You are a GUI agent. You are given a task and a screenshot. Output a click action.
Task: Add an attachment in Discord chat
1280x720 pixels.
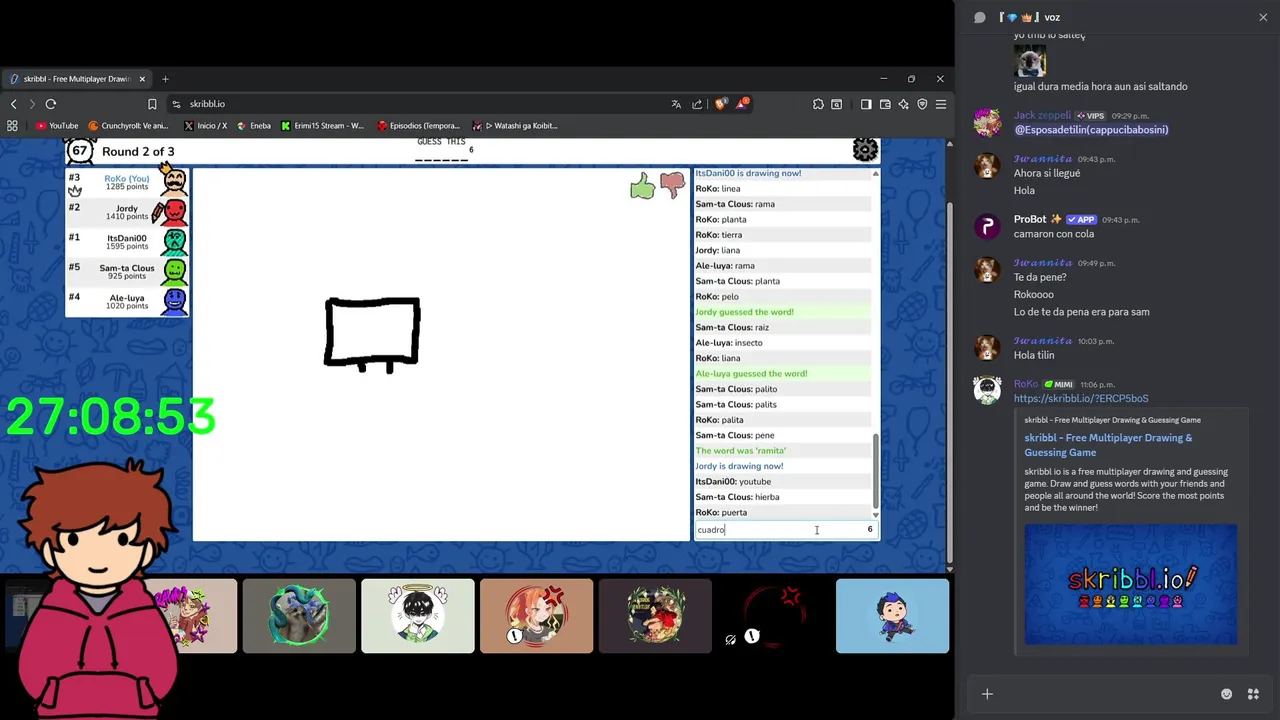click(987, 694)
